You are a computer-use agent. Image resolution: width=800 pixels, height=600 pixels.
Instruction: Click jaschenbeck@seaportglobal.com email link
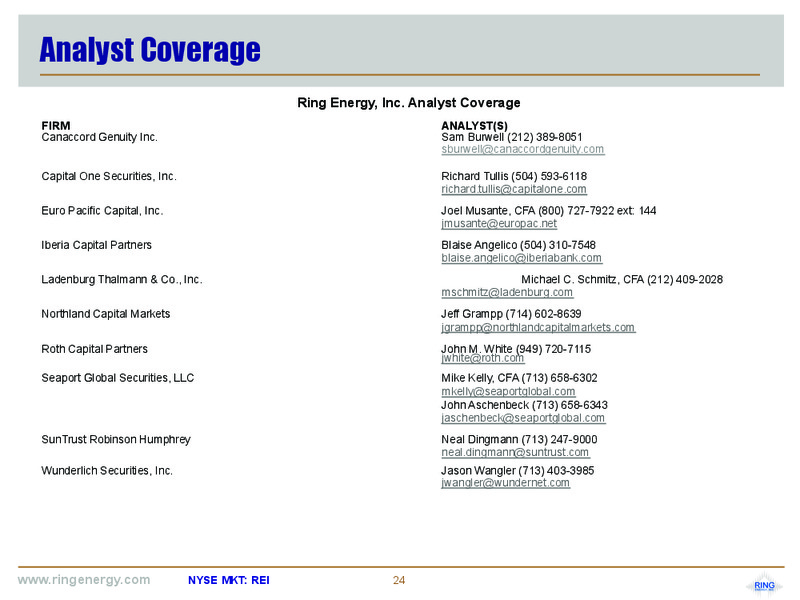(523, 418)
